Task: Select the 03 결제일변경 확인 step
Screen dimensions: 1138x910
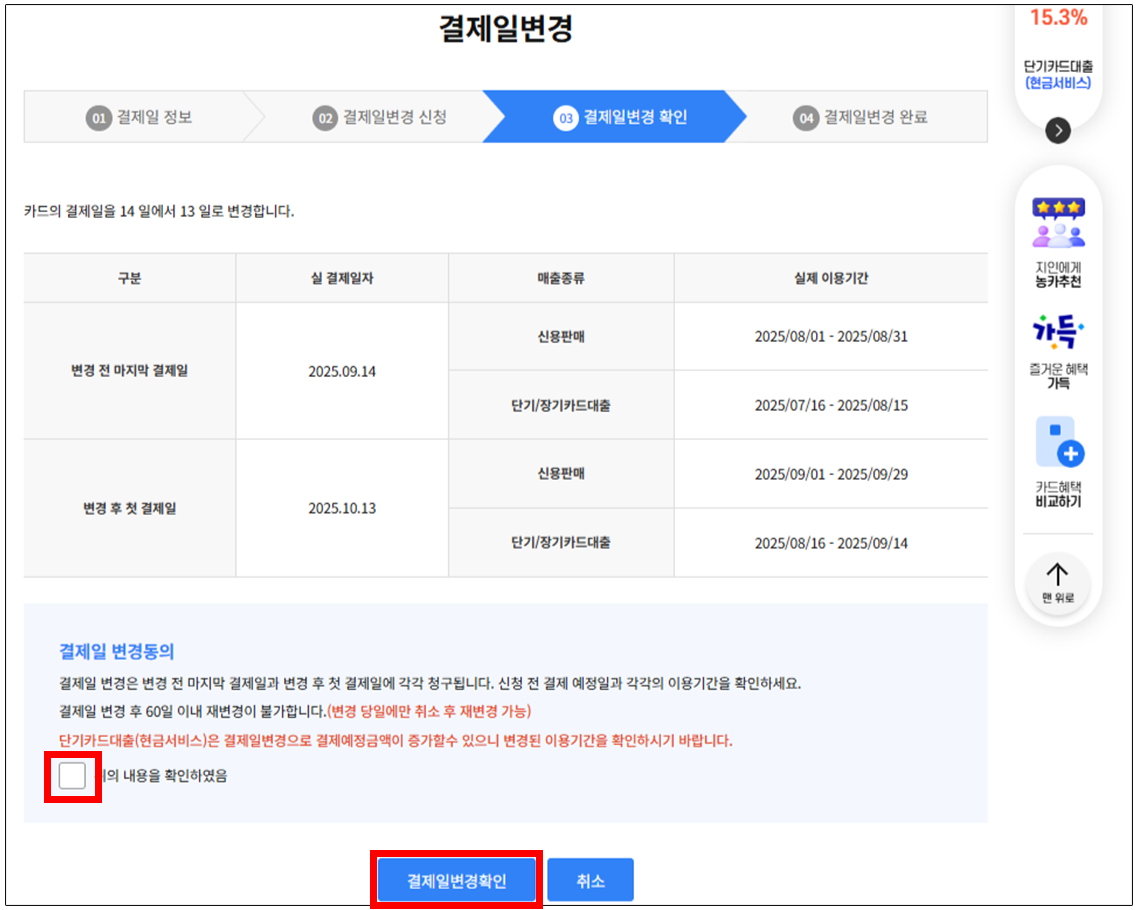Action: [x=621, y=118]
